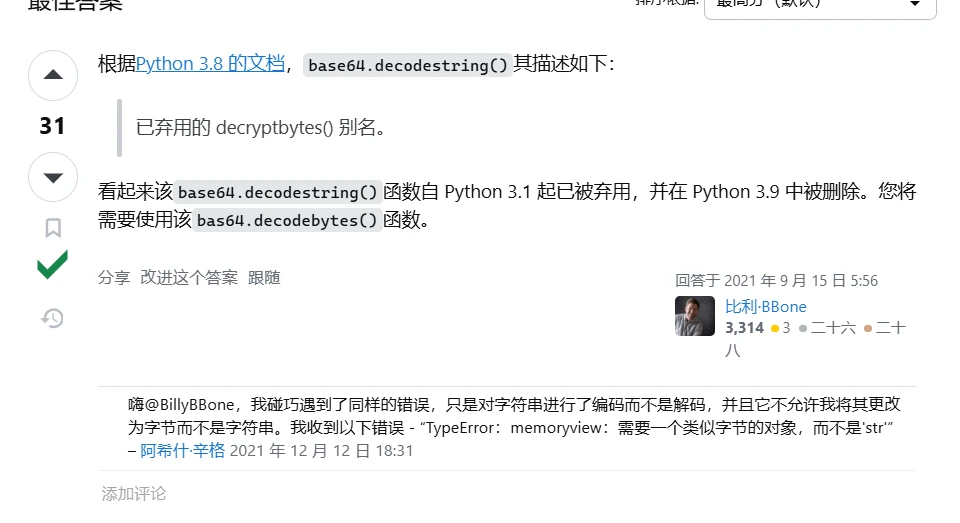Open 比利·BBone user profile
The image size is (960, 523).
[x=765, y=307]
